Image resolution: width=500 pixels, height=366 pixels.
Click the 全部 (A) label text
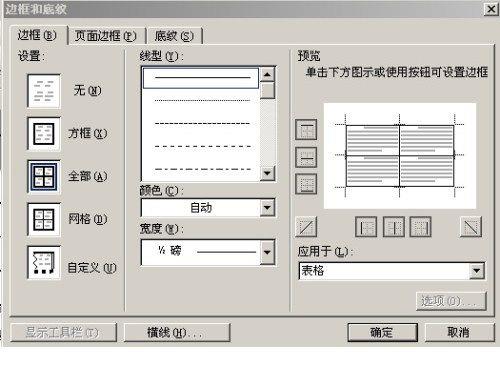(x=87, y=176)
